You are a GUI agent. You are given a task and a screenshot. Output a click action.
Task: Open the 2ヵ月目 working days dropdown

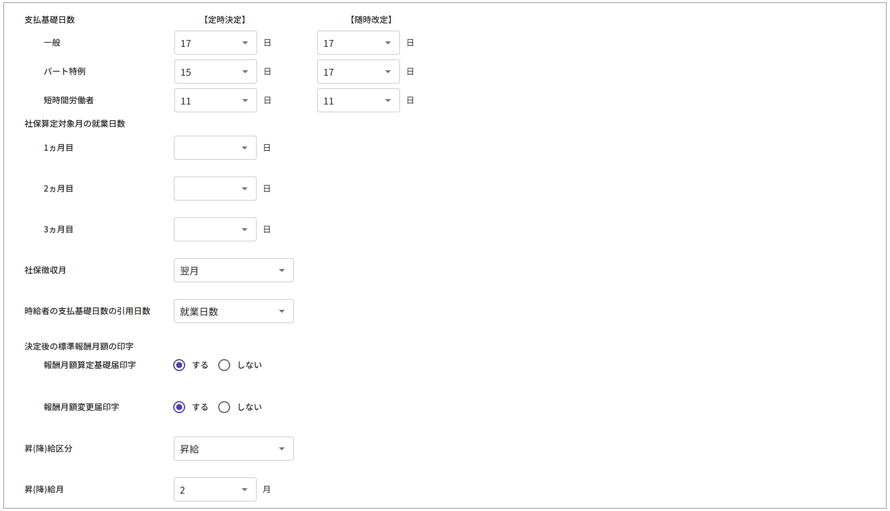(x=215, y=189)
